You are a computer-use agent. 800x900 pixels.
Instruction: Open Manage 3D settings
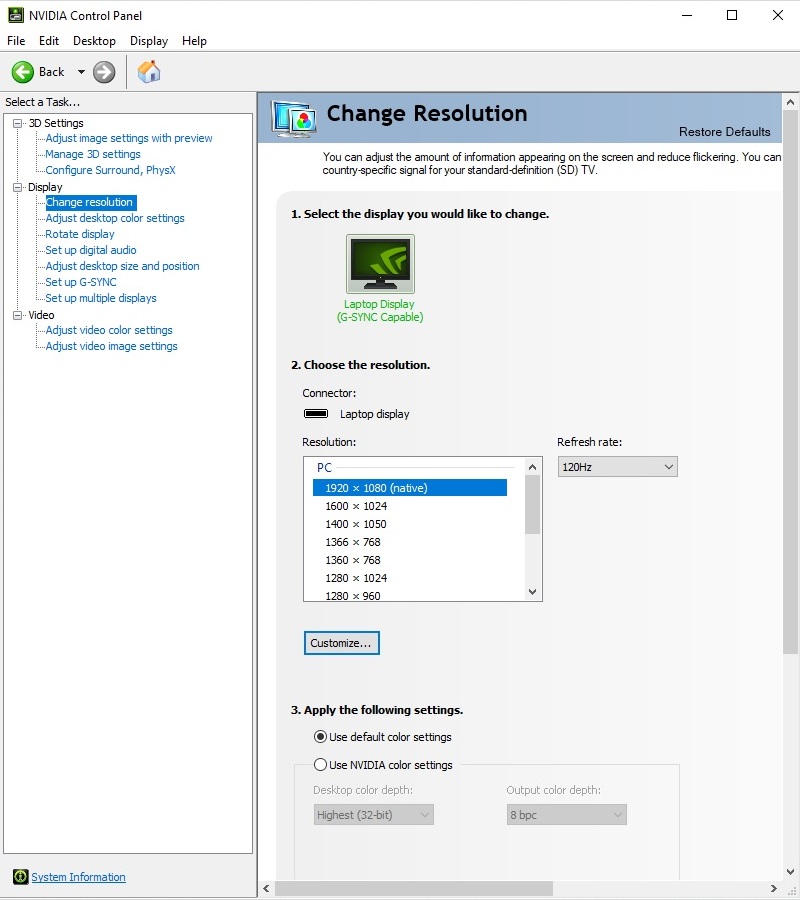pyautogui.click(x=93, y=154)
